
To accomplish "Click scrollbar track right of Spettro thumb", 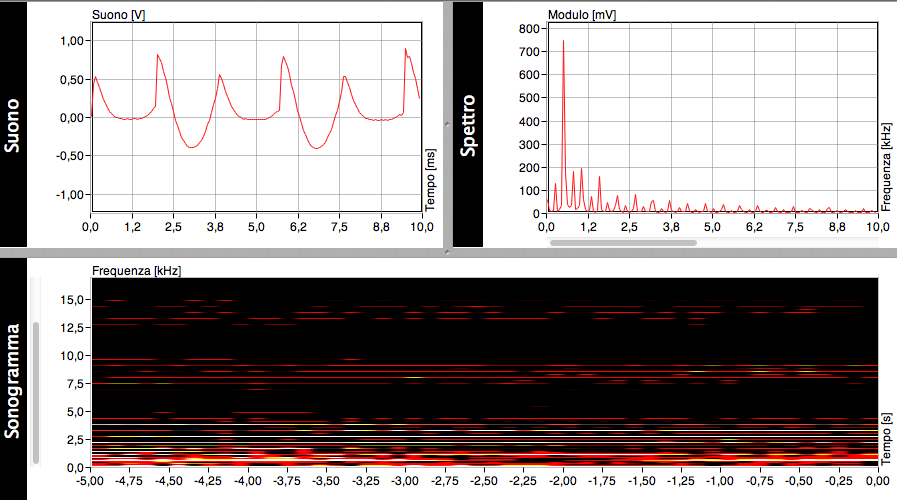I will [x=790, y=242].
